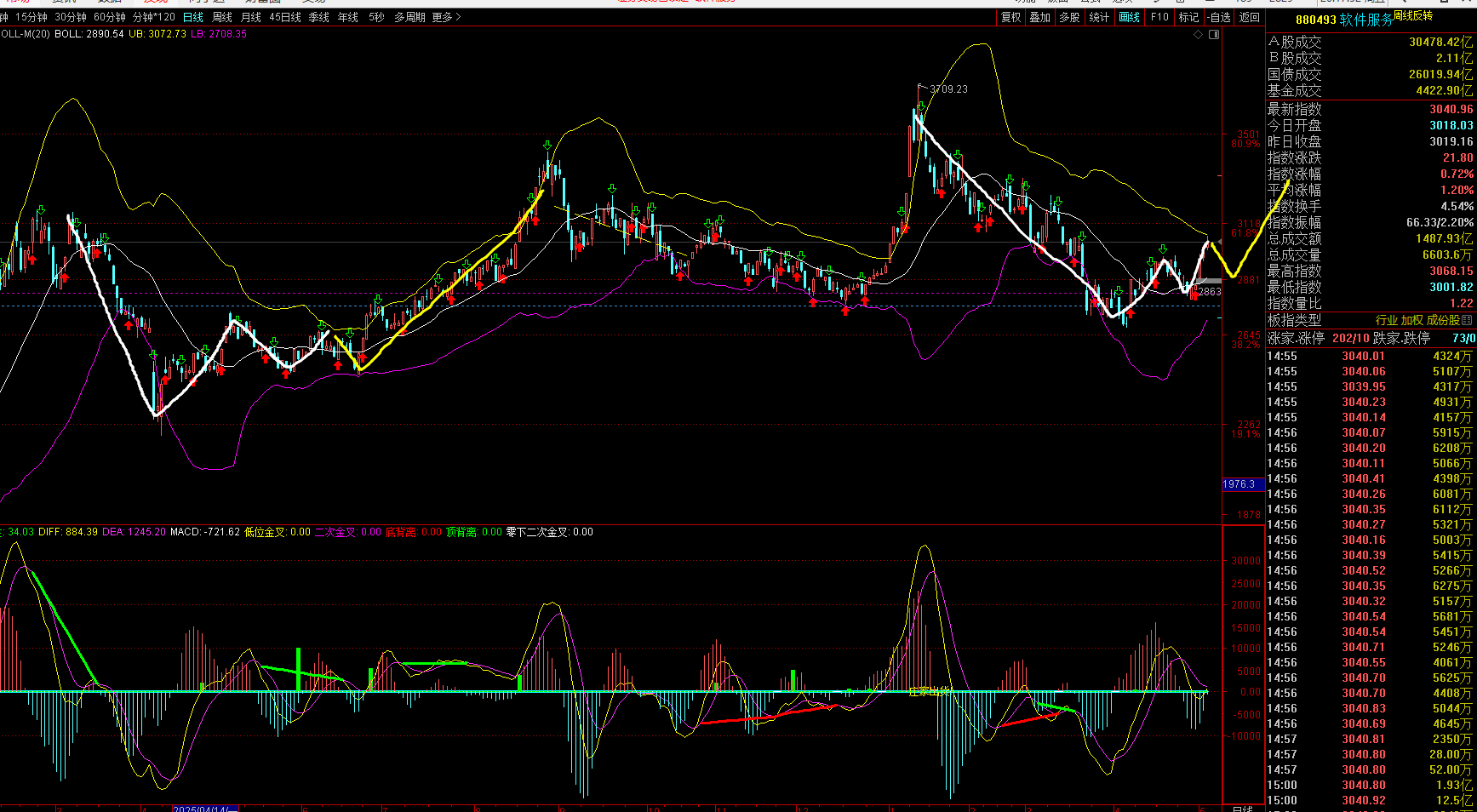Open F10 company info
This screenshot has width=1477, height=812.
coord(1159,17)
